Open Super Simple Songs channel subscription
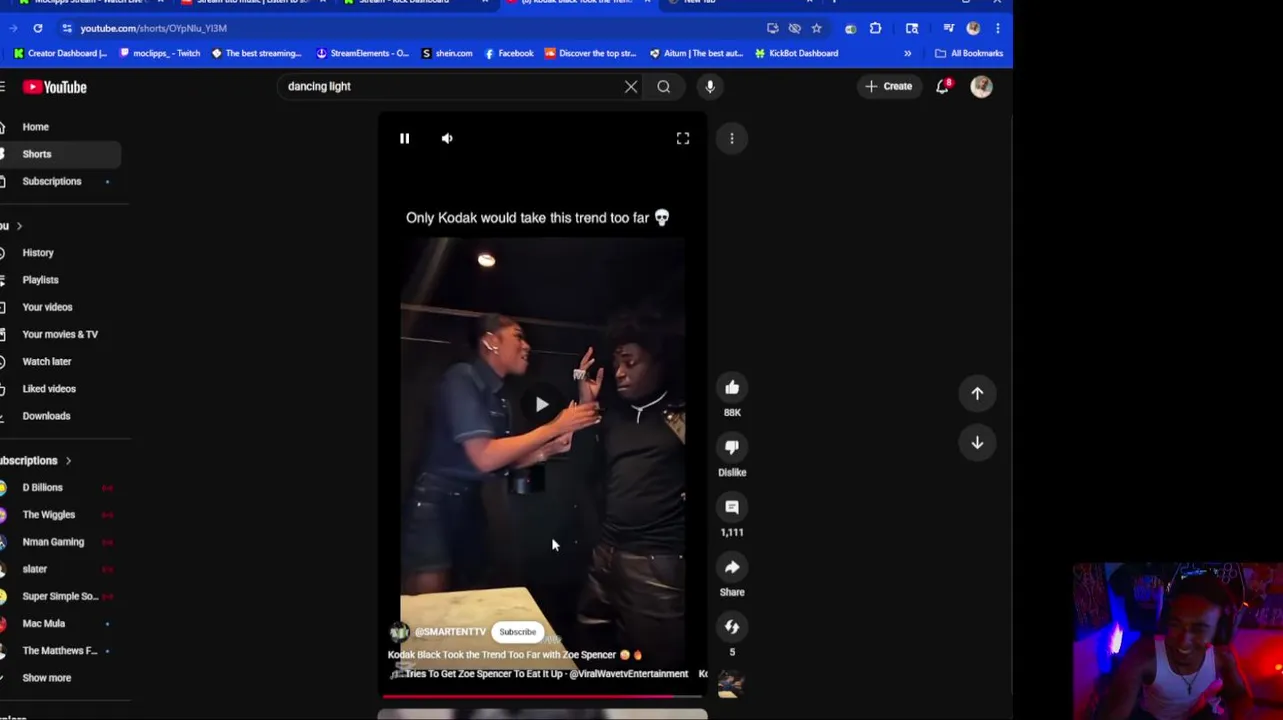Screen dimensions: 1283x720 [60, 596]
